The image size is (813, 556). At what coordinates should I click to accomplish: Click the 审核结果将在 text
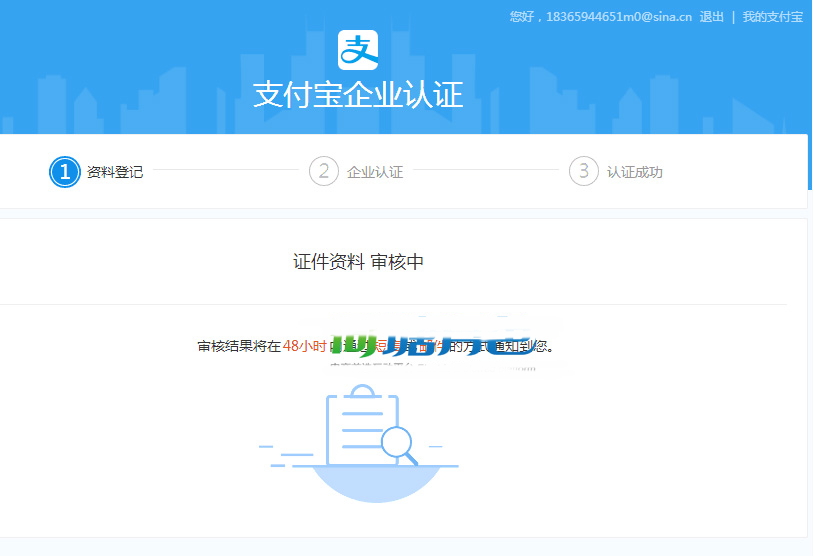click(240, 346)
